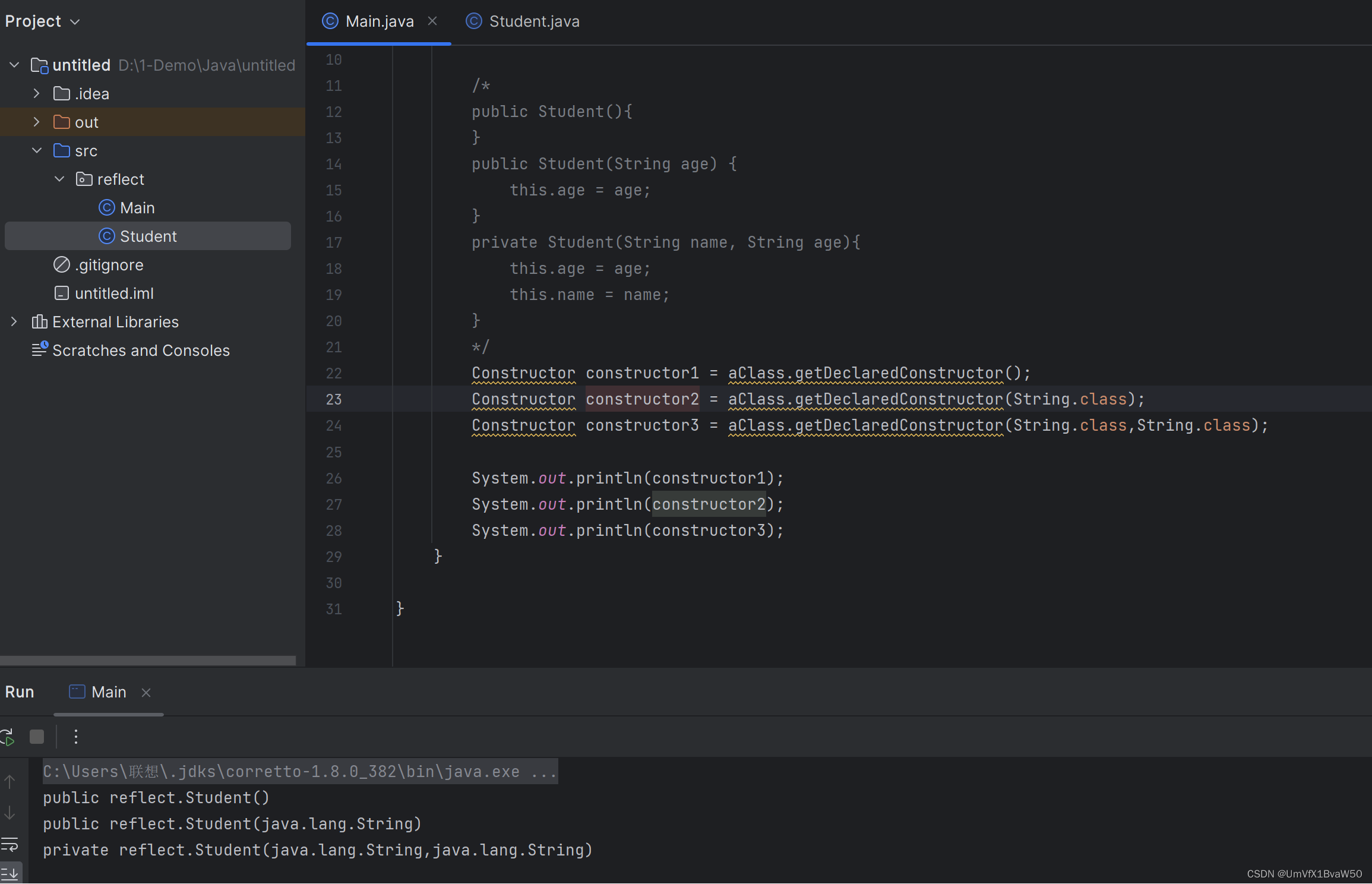Toggle Scratches and Consoles visibility

[140, 349]
